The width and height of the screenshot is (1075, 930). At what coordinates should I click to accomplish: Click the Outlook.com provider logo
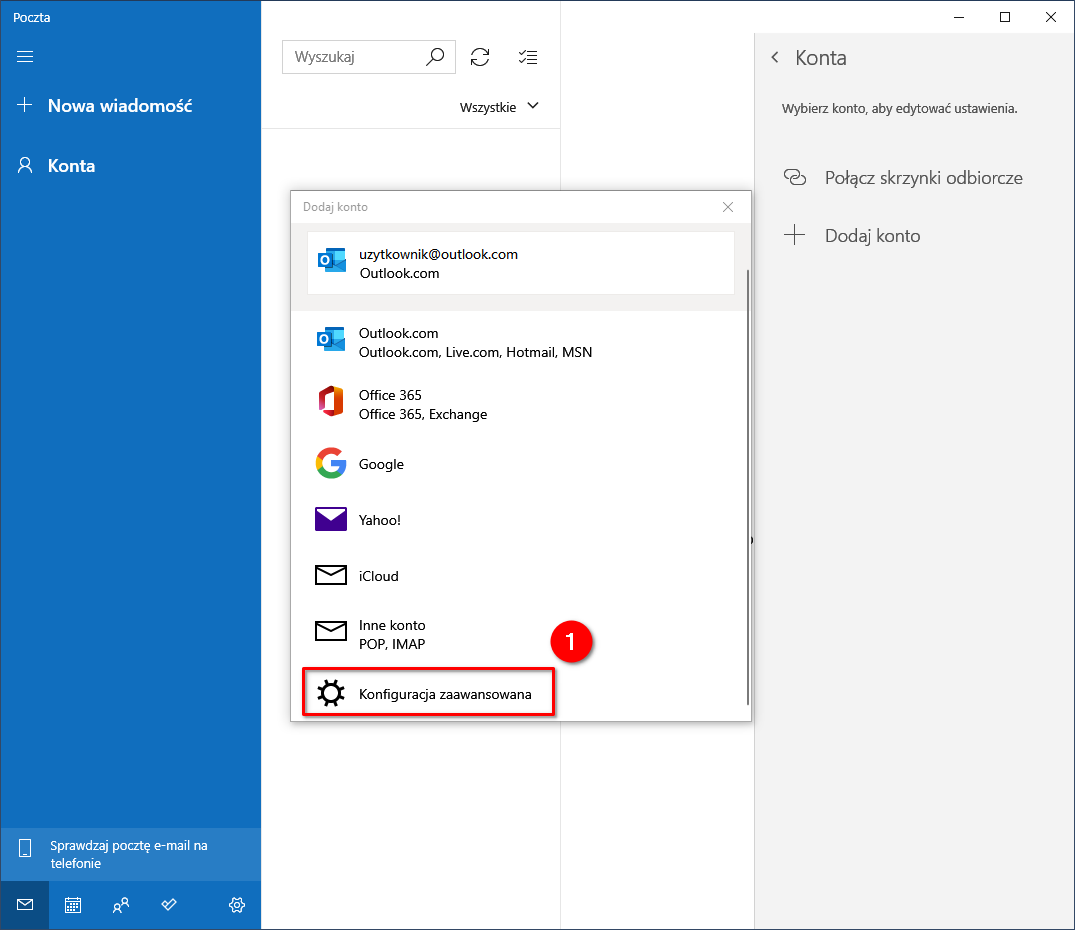[331, 339]
